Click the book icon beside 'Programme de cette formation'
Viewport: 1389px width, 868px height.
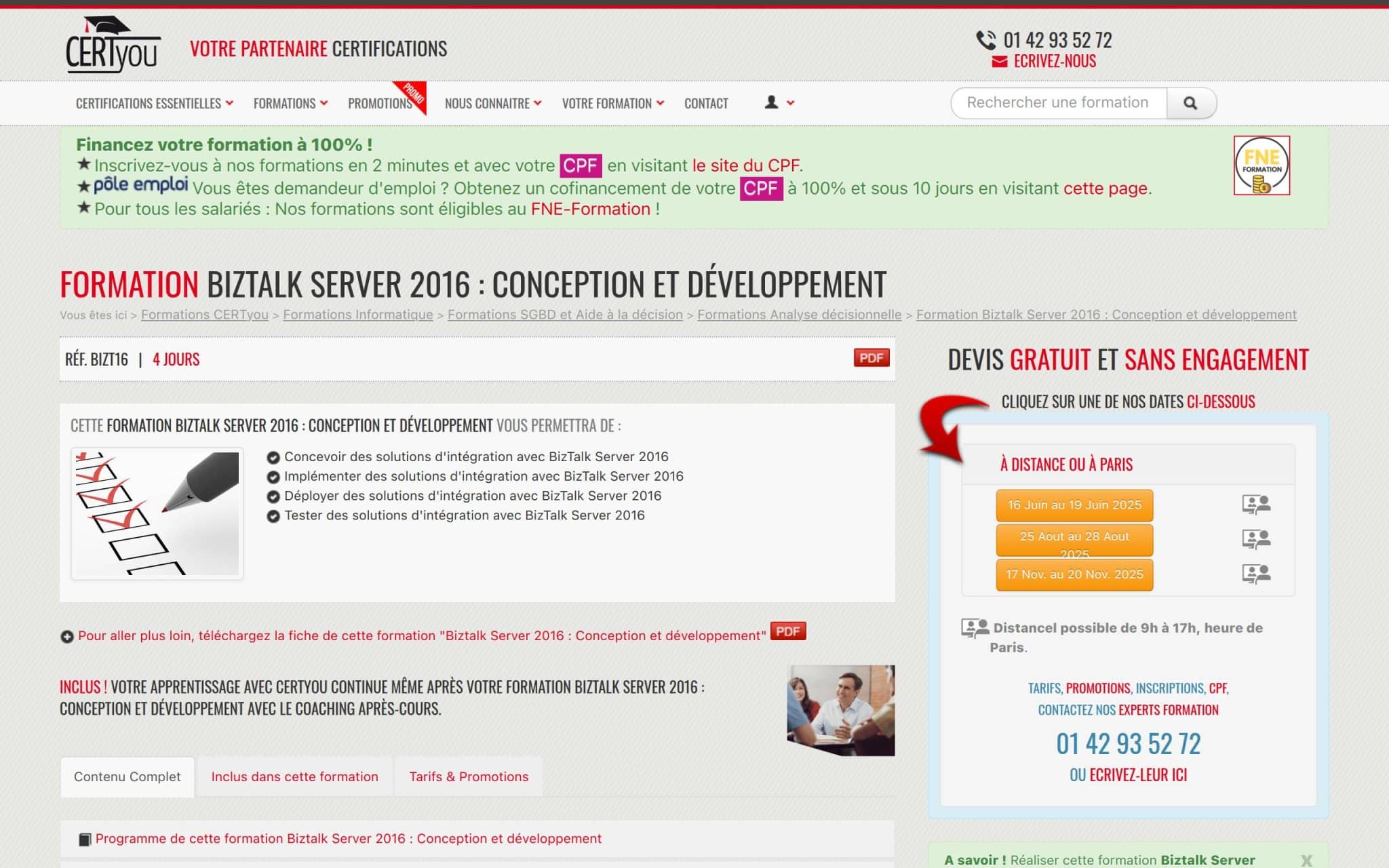pos(85,840)
